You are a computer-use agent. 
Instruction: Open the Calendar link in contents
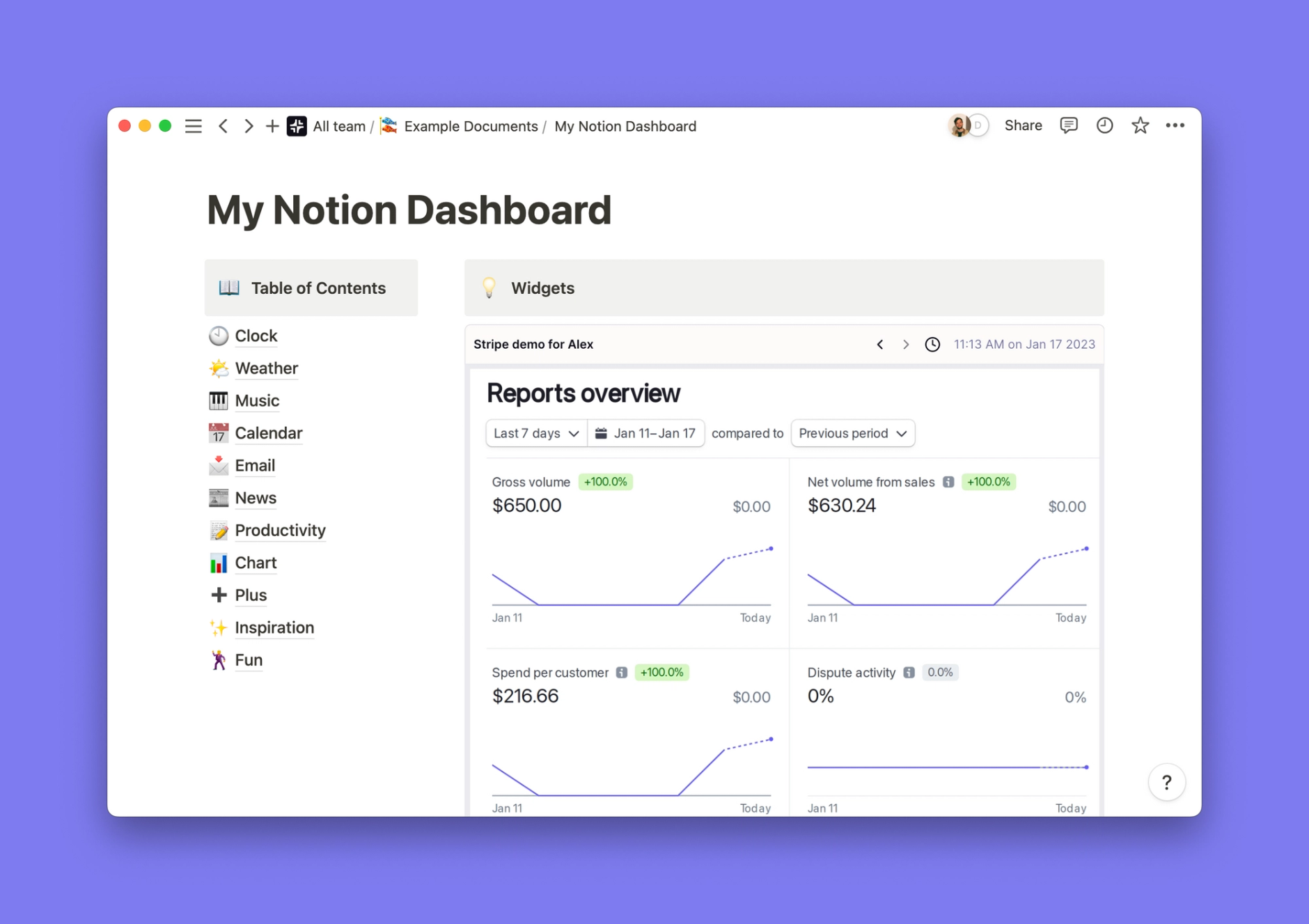tap(269, 433)
